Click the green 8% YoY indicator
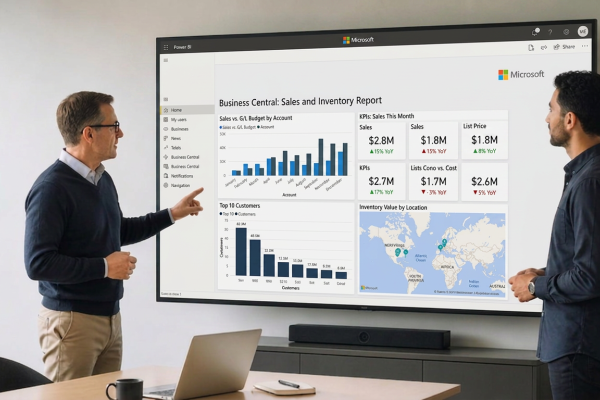Viewport: 600px width, 400px height. [x=484, y=151]
